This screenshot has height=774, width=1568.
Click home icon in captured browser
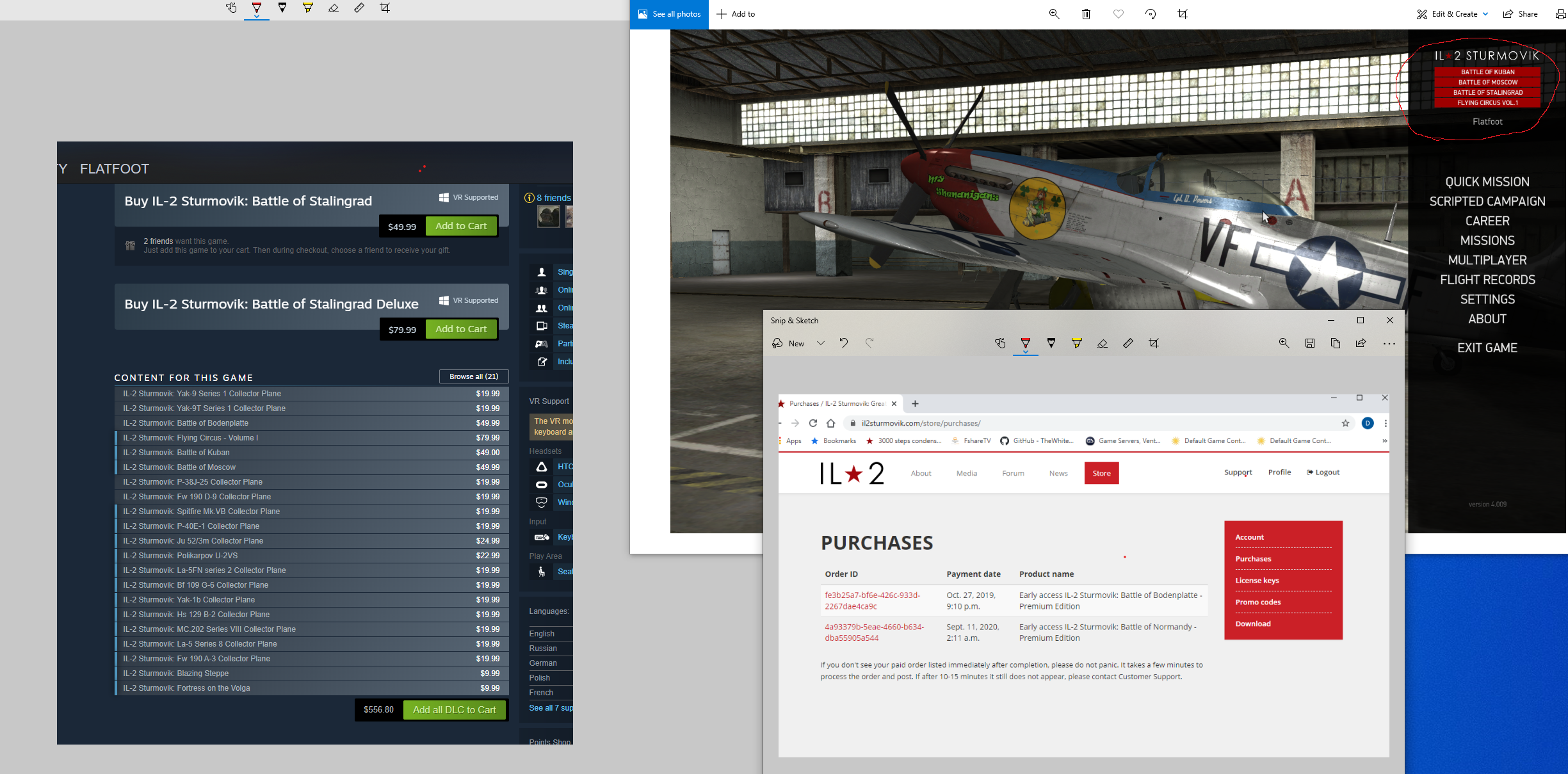click(830, 423)
